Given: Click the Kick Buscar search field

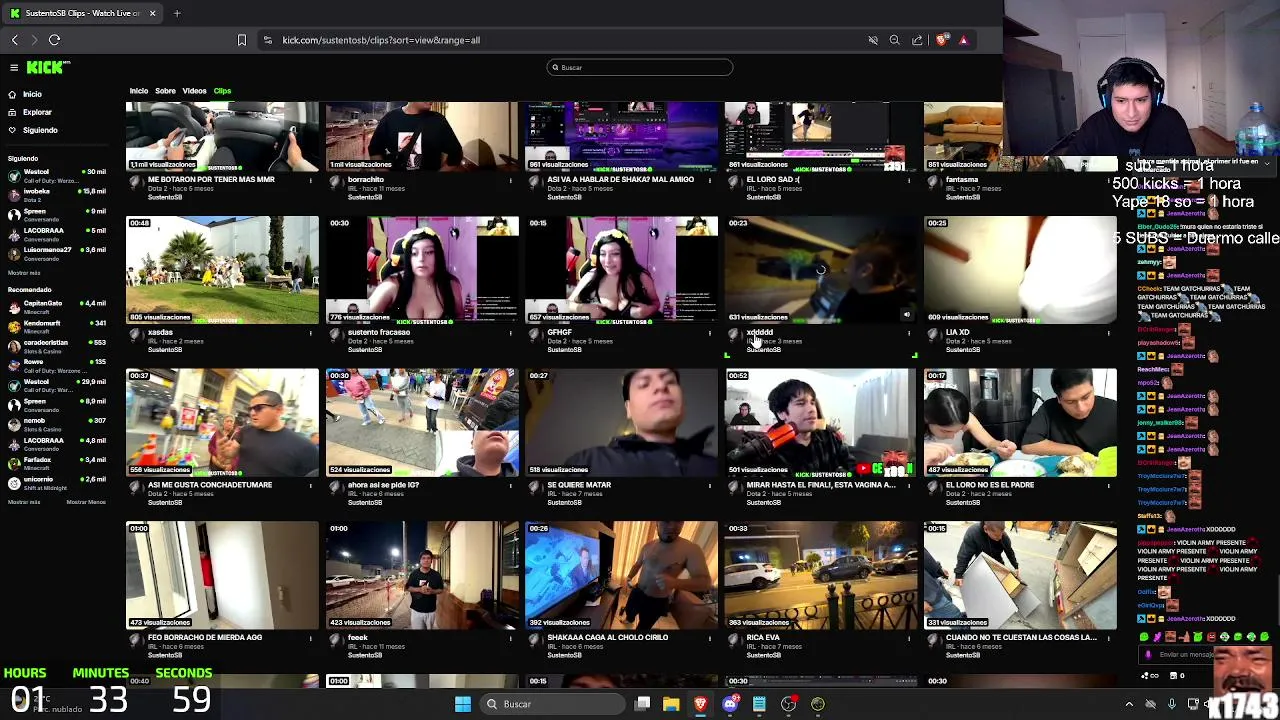Looking at the screenshot, I should click(639, 67).
